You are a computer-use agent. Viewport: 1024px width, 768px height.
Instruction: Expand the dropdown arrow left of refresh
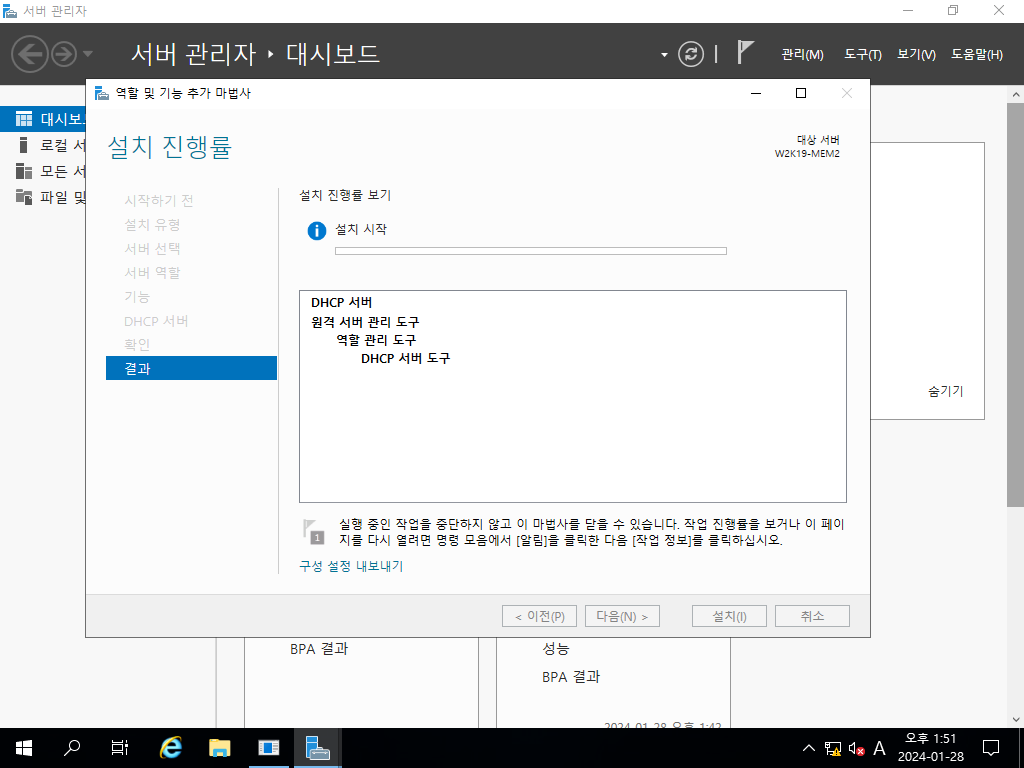tap(664, 55)
